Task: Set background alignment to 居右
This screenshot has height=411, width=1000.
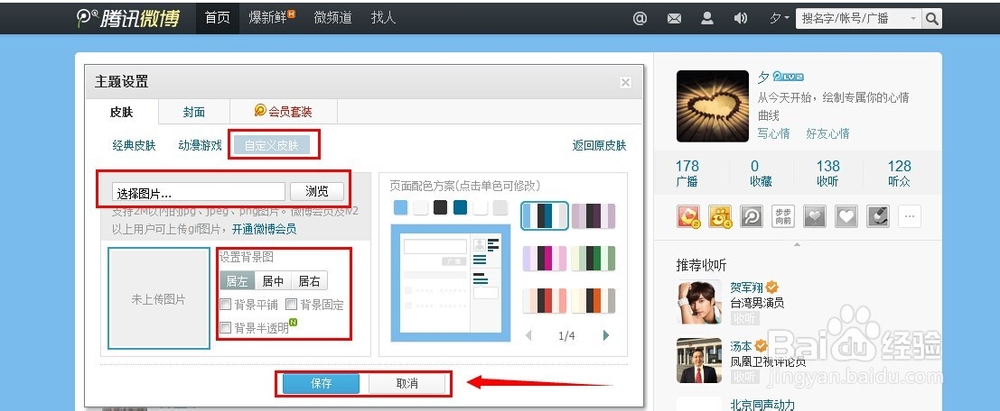Action: (309, 281)
